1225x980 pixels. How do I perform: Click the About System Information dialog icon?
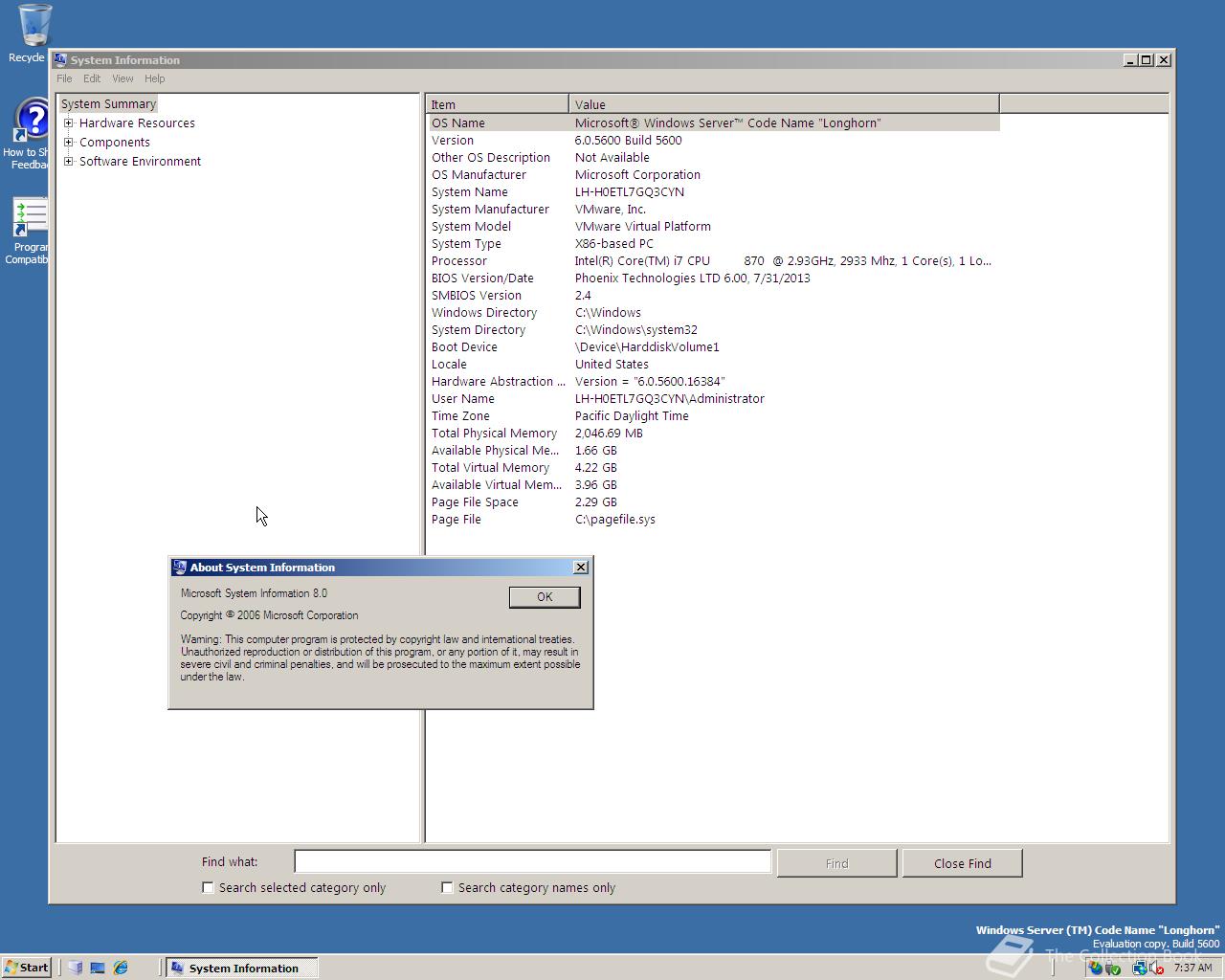[x=179, y=568]
